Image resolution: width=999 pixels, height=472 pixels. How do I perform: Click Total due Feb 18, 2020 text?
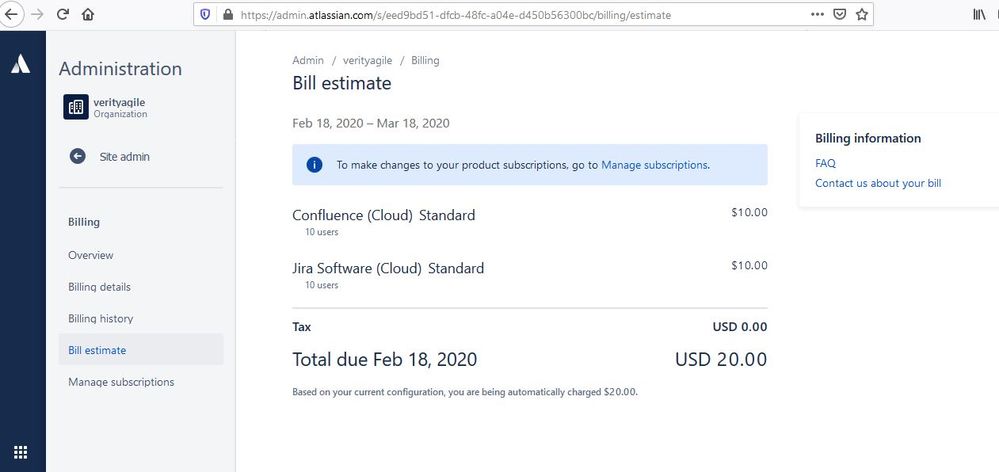[x=384, y=360]
